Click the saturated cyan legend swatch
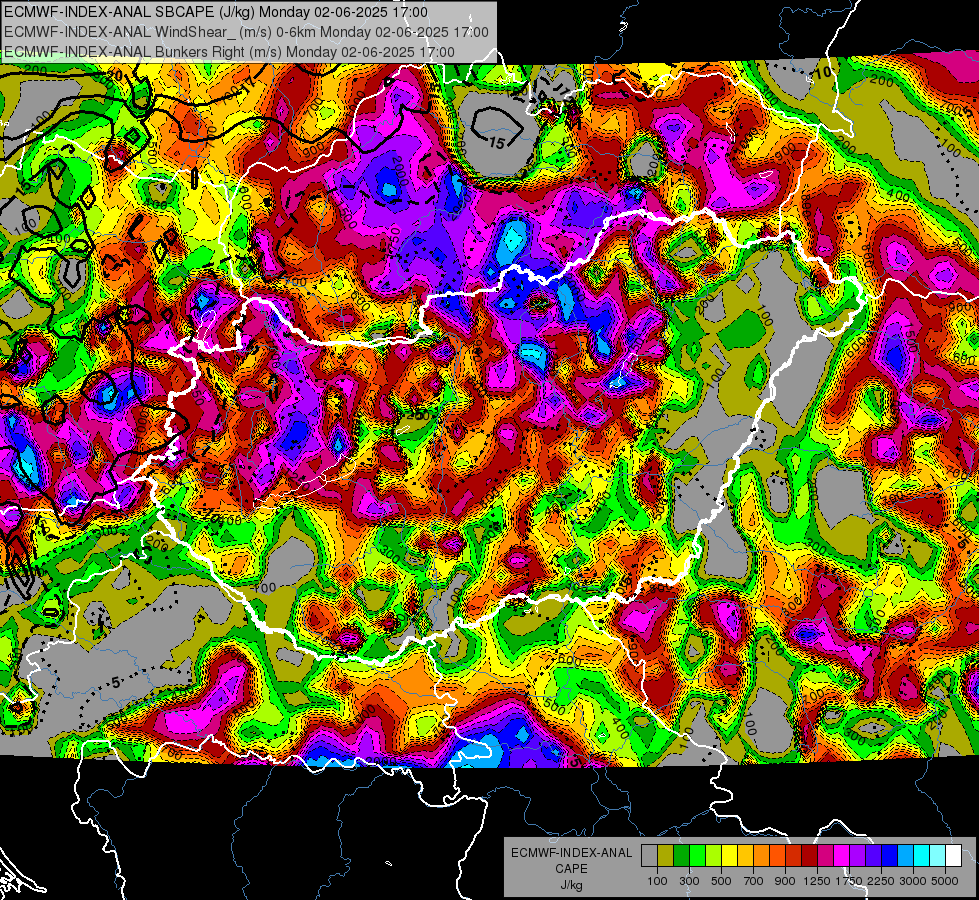979x900 pixels. pos(922,855)
